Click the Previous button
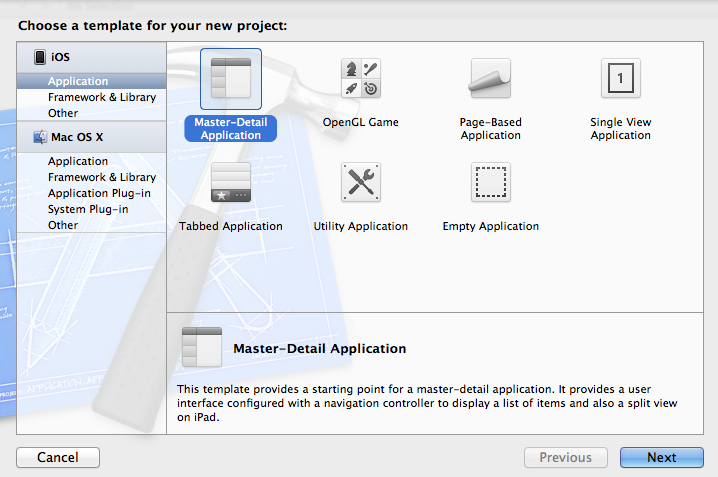The image size is (718, 477). click(566, 457)
